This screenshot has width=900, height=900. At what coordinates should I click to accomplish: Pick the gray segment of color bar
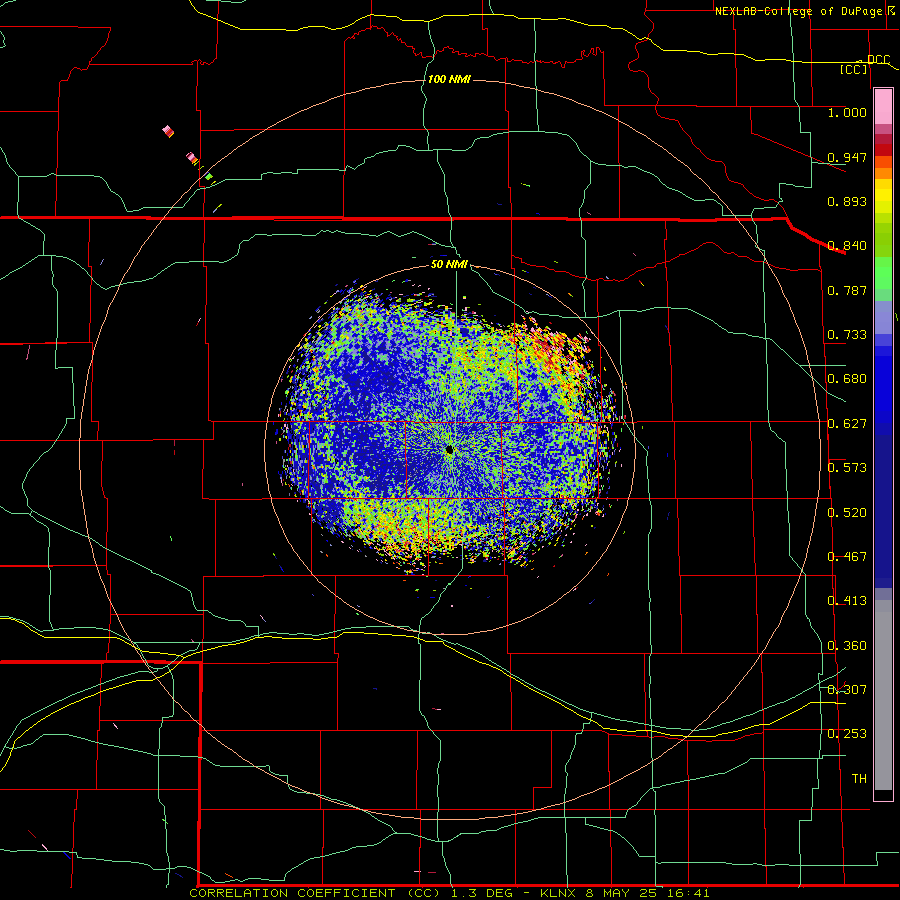point(883,695)
